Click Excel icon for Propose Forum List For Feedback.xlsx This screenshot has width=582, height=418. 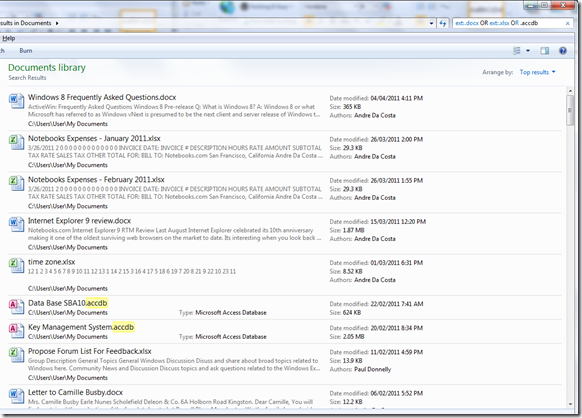16,355
